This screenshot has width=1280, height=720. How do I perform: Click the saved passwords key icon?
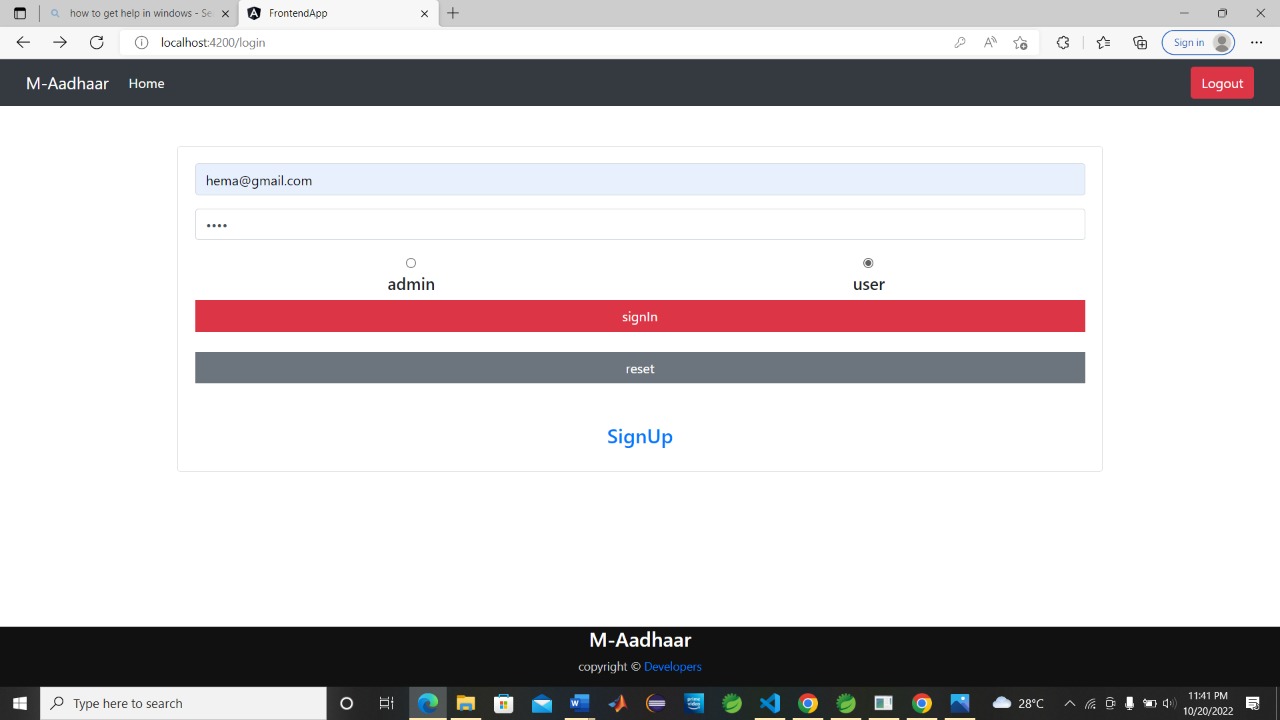pyautogui.click(x=960, y=42)
